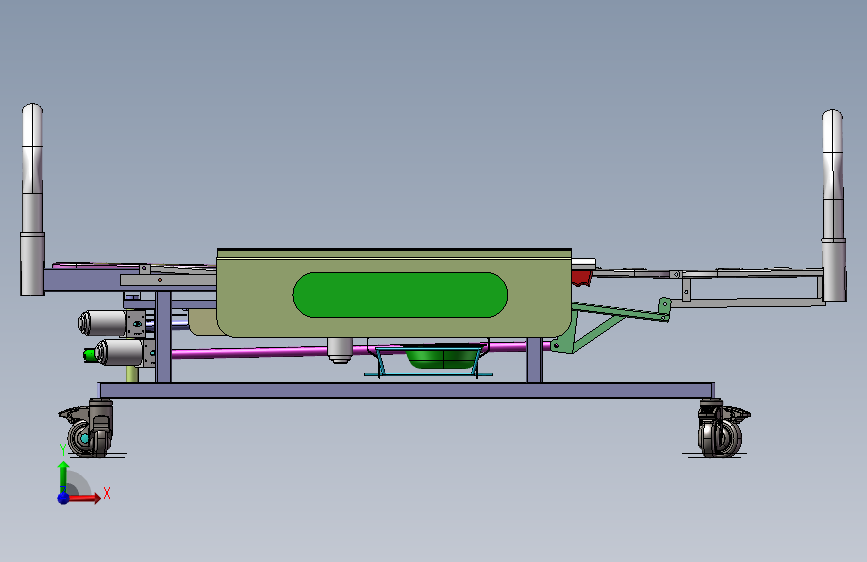Select the left headboard post
The width and height of the screenshot is (867, 562).
(x=32, y=199)
